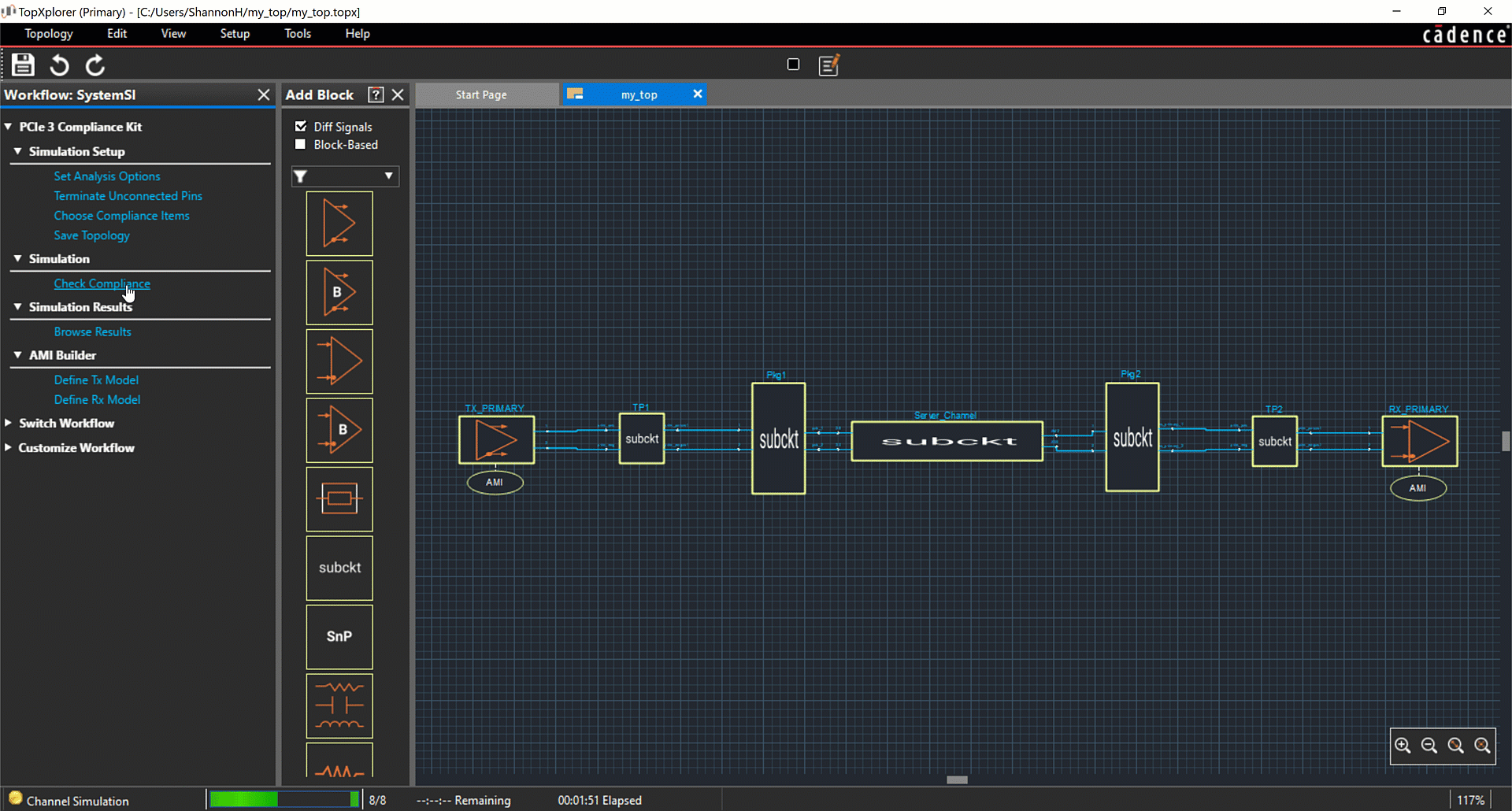This screenshot has height=811, width=1512.
Task: Select the SnP block in palette
Action: point(339,636)
